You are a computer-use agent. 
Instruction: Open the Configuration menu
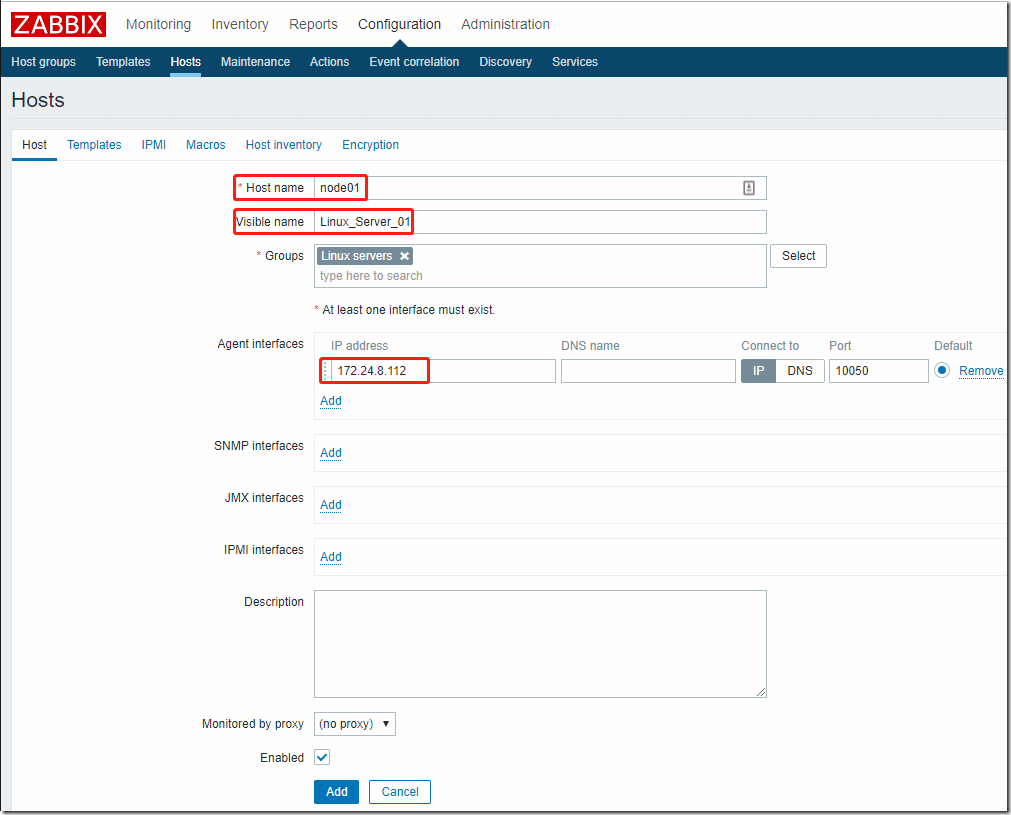pyautogui.click(x=399, y=24)
